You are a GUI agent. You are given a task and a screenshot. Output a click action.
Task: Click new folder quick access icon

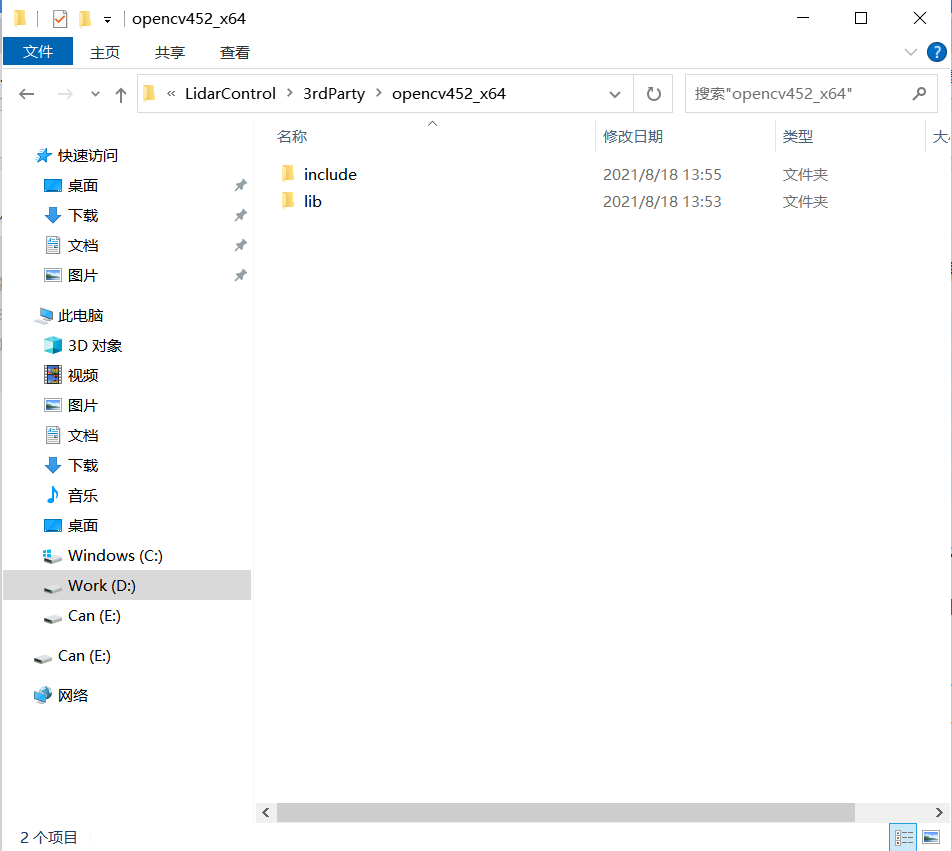pyautogui.click(x=85, y=19)
